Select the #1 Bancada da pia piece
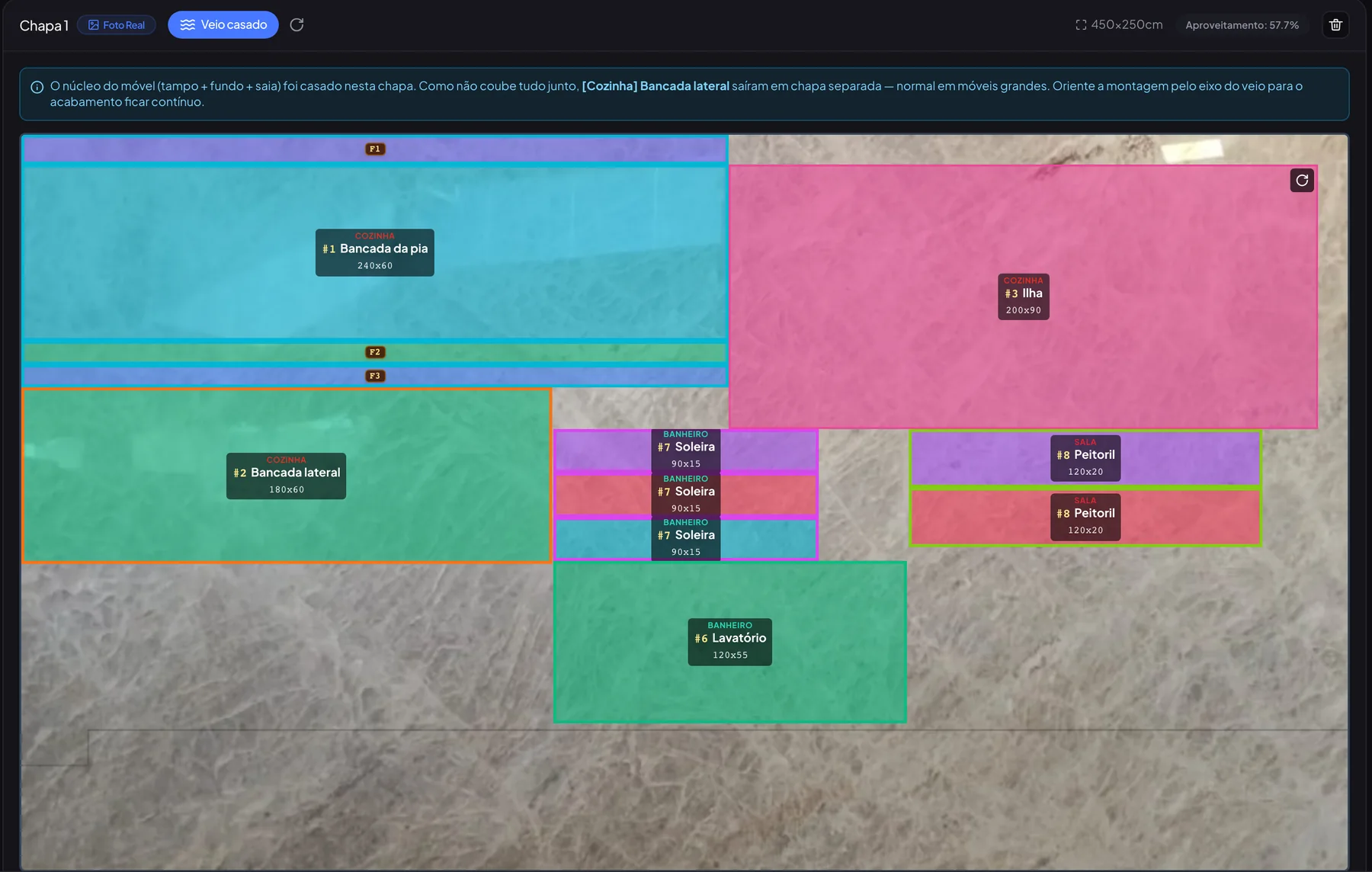 pos(375,252)
